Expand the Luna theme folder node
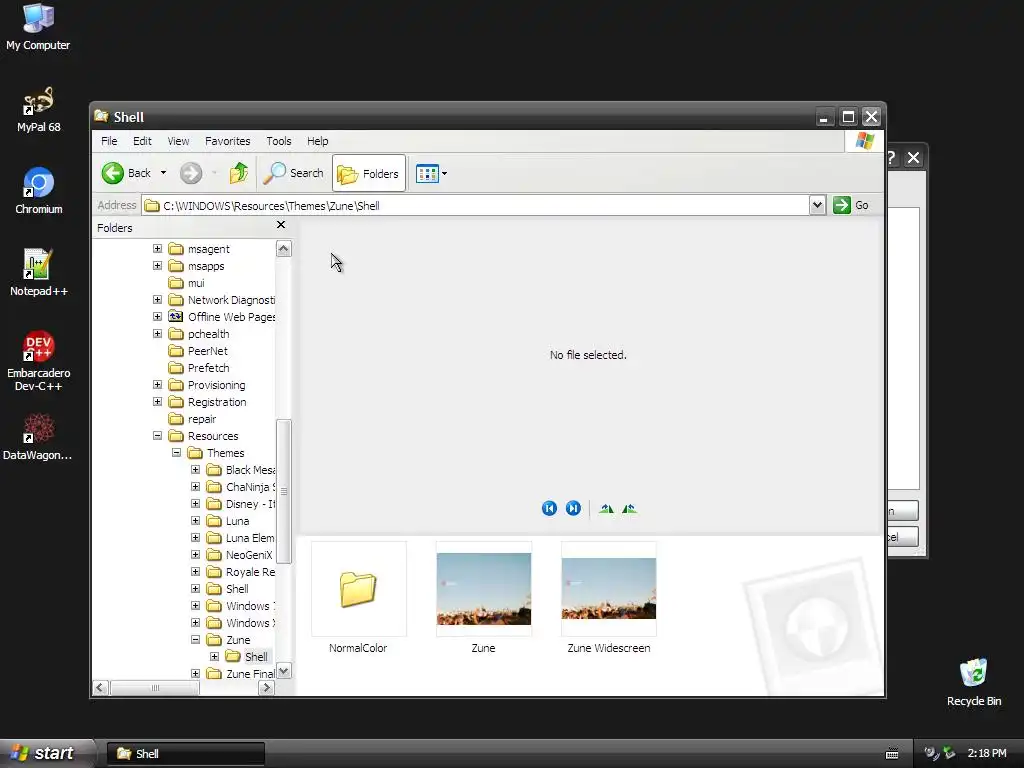This screenshot has height=768, width=1024. (195, 520)
